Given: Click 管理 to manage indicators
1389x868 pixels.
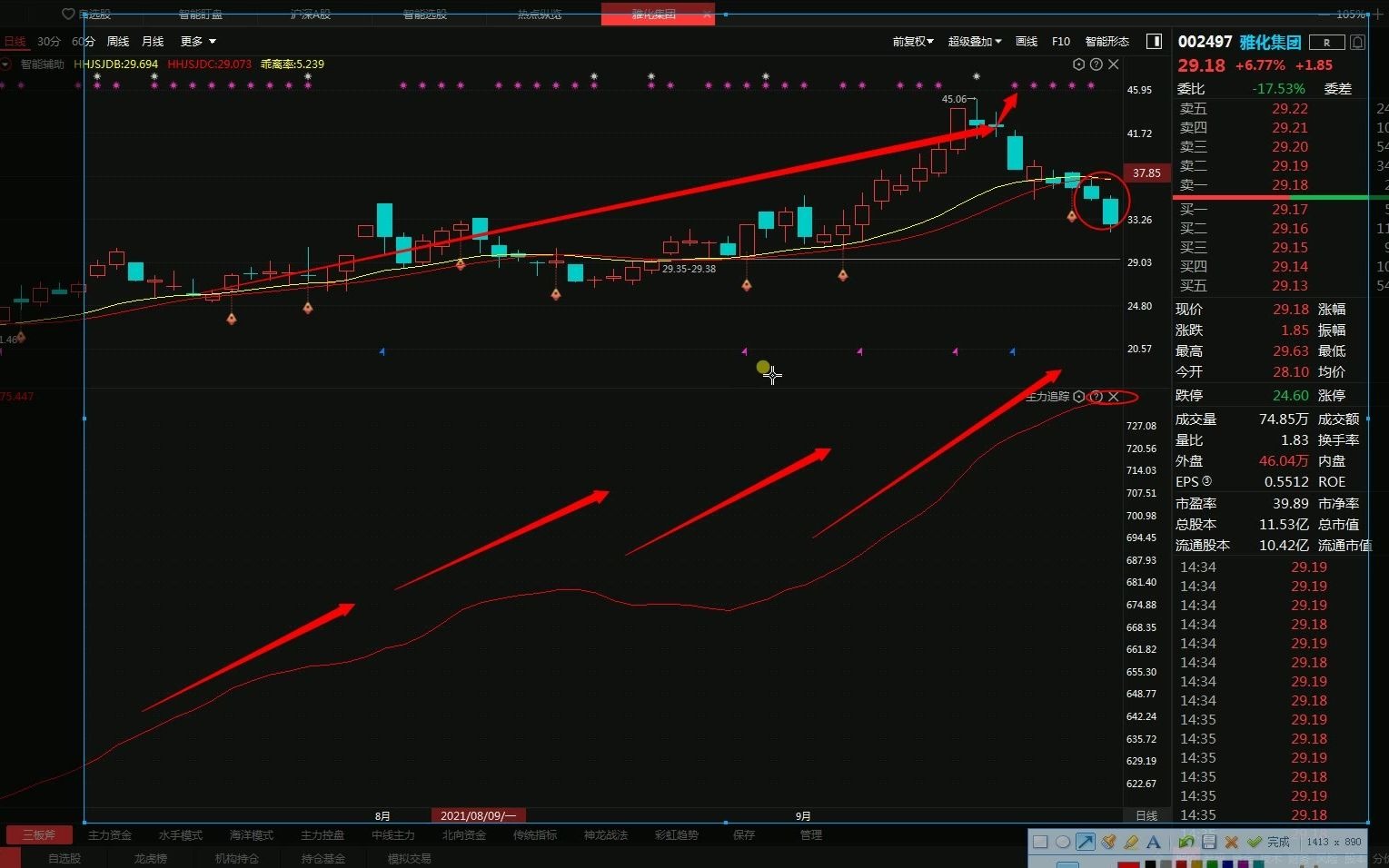Looking at the screenshot, I should tap(811, 834).
